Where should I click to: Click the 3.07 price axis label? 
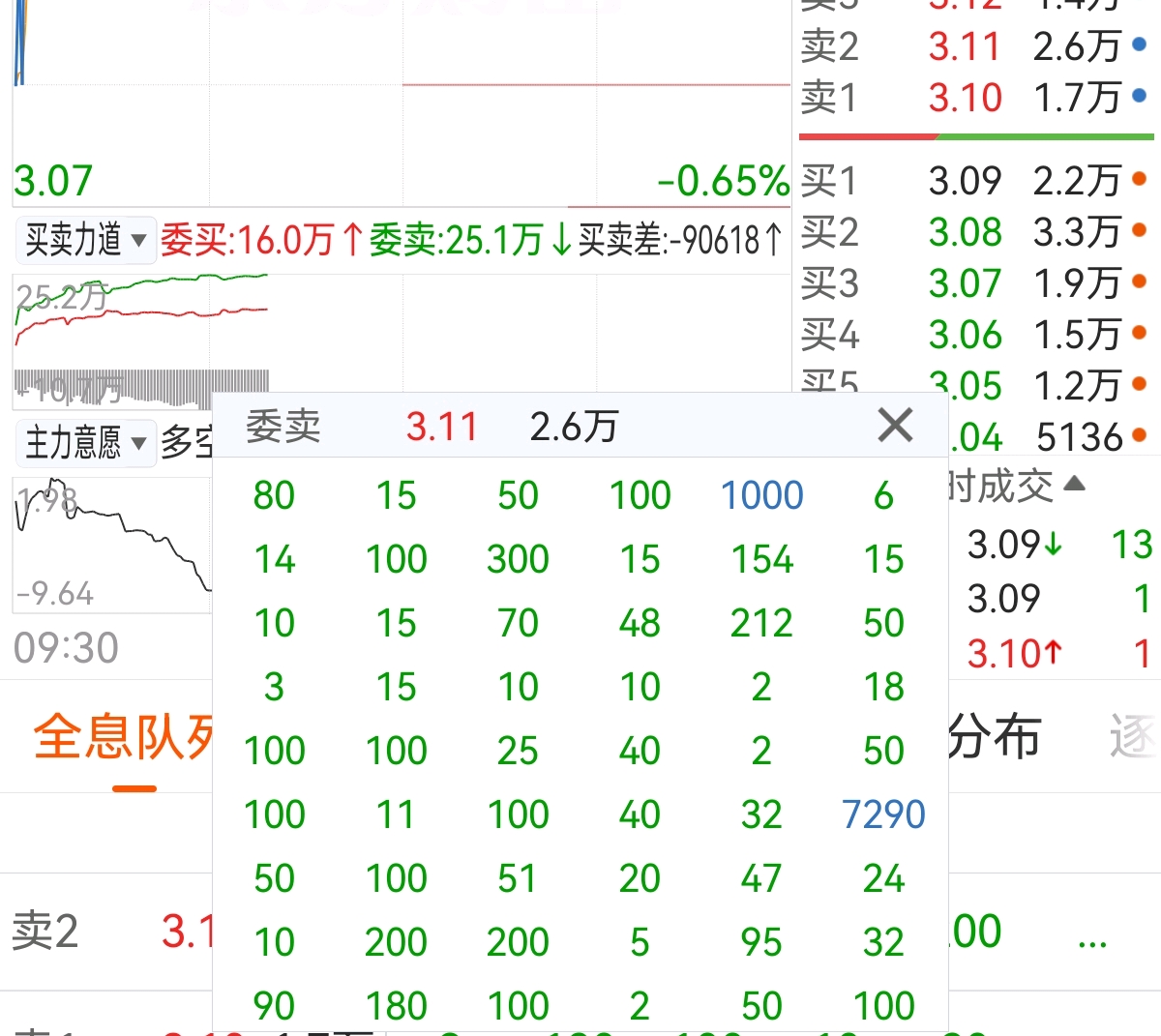click(x=53, y=181)
